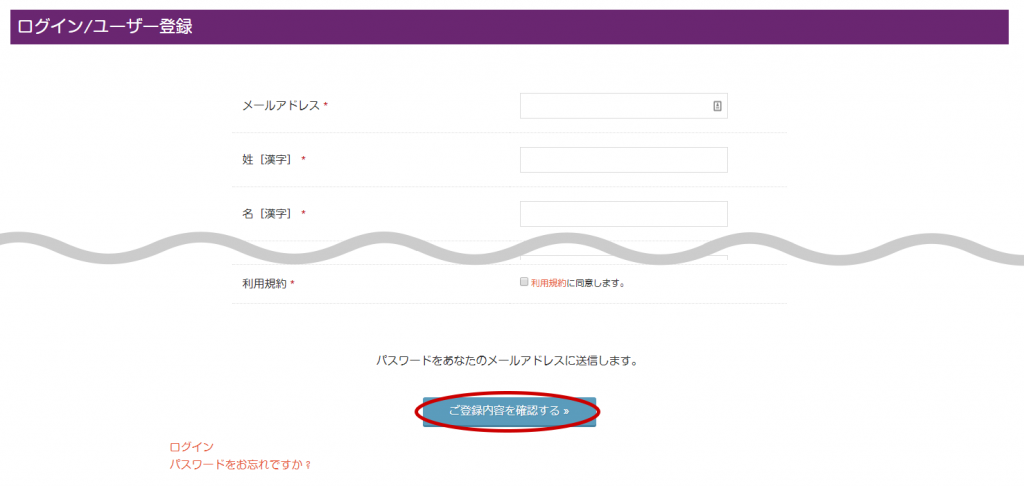Select the 名［漢字］ input field
Viewport: 1024px width, 486px height.
click(623, 213)
